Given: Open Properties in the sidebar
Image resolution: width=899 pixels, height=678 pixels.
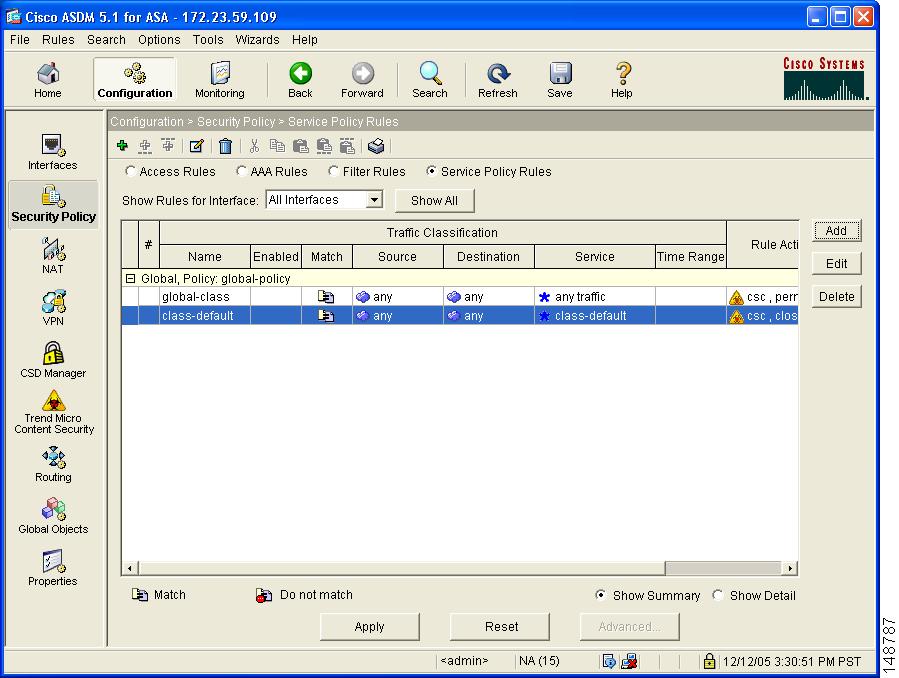Looking at the screenshot, I should (52, 568).
